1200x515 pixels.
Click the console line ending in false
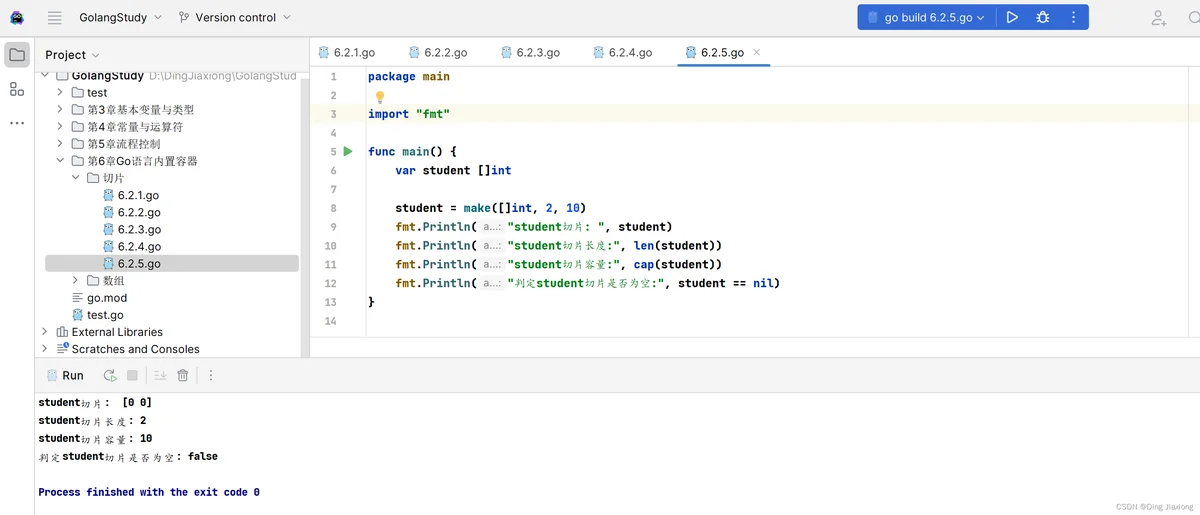coord(128,456)
